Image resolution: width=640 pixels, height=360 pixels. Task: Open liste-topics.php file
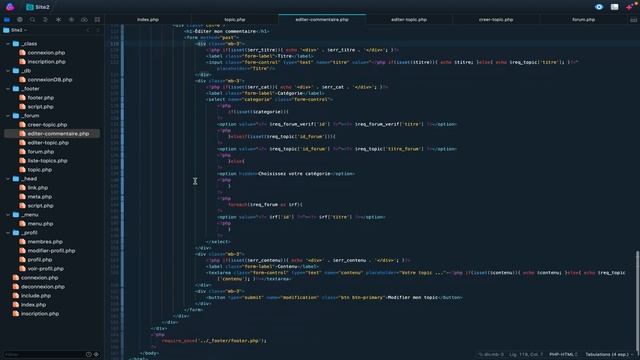click(x=43, y=160)
